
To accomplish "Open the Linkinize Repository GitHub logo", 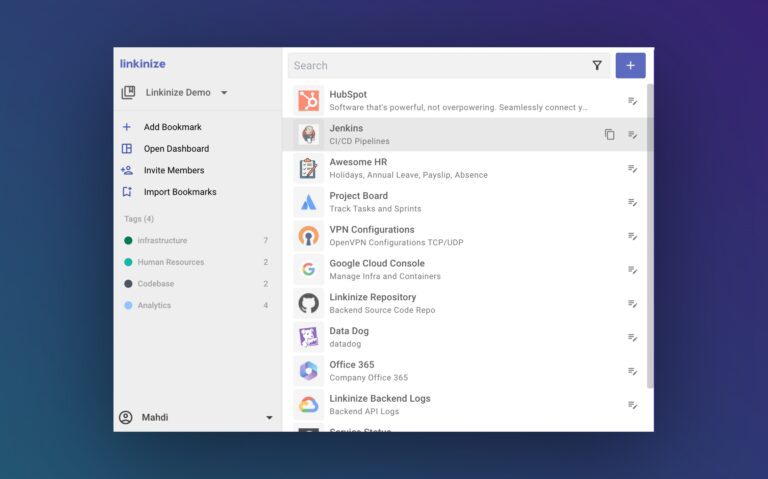I will 309,303.
